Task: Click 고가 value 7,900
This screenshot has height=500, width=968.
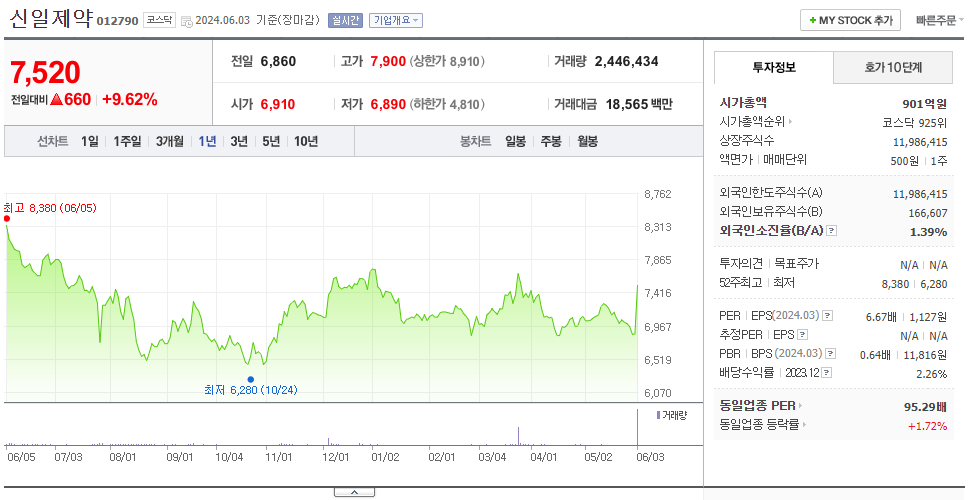Action: point(388,61)
